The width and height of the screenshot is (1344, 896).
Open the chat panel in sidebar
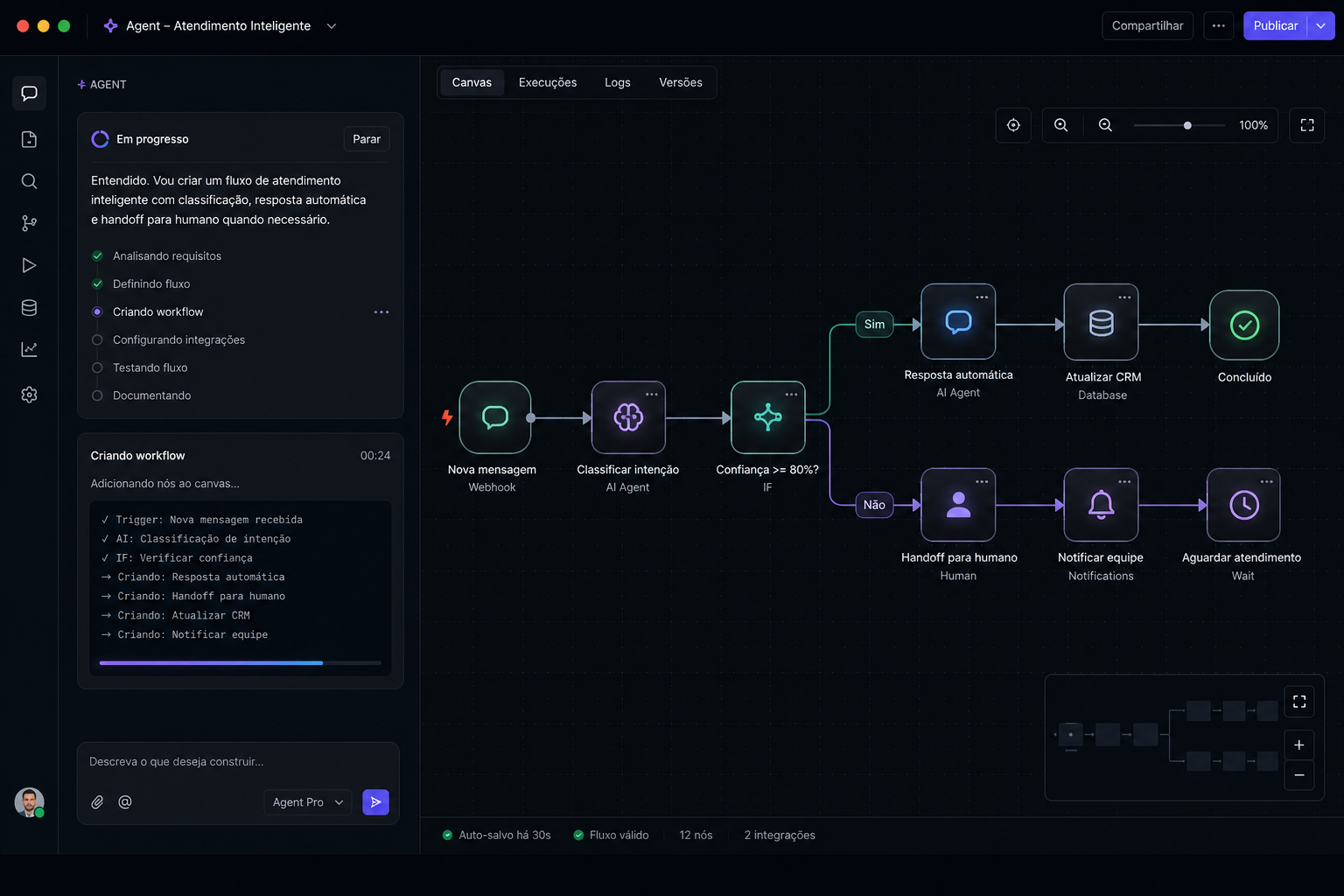click(x=29, y=94)
